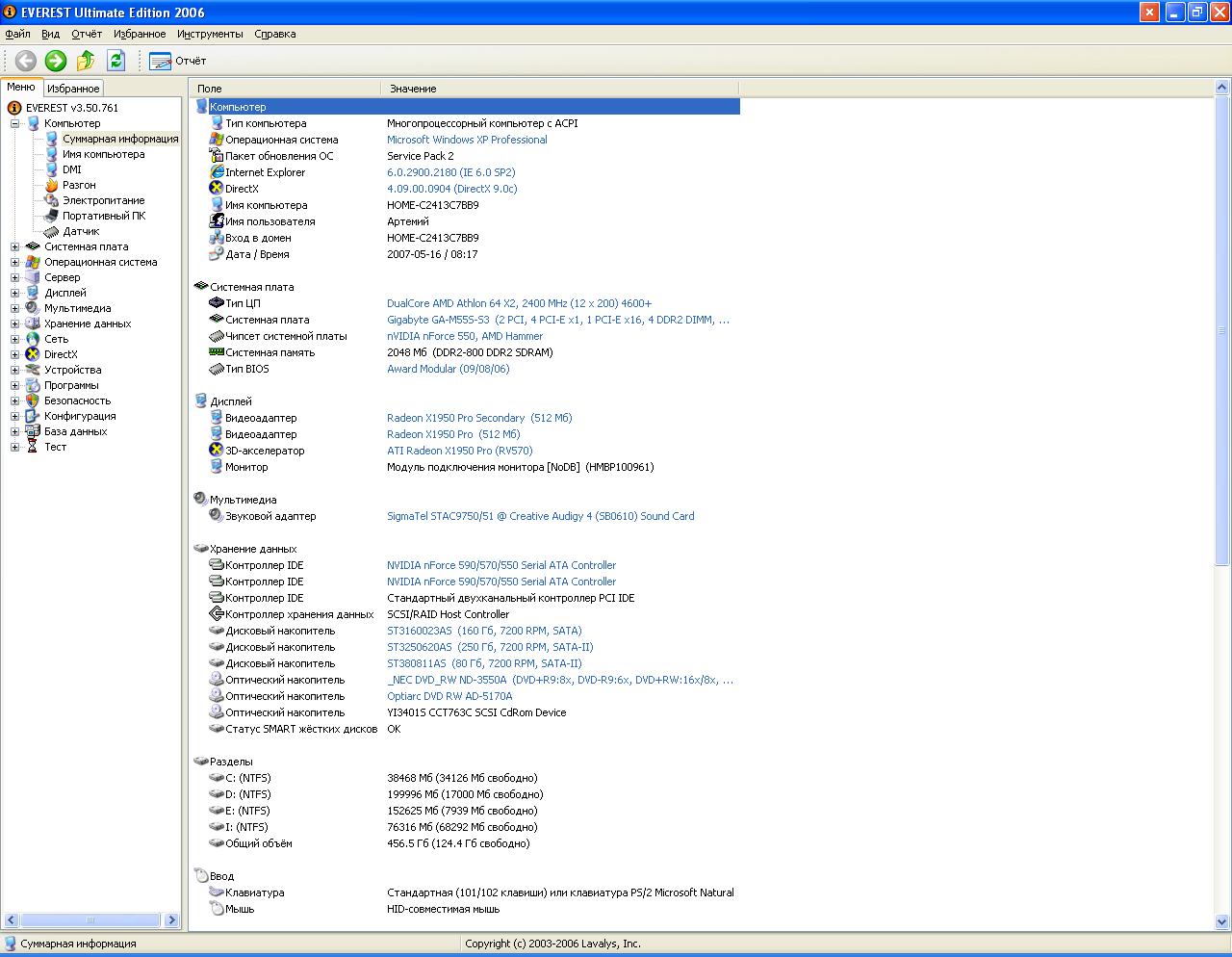Open the Отчёт report toolbar button
The width and height of the screenshot is (1232, 957).
coord(177,61)
